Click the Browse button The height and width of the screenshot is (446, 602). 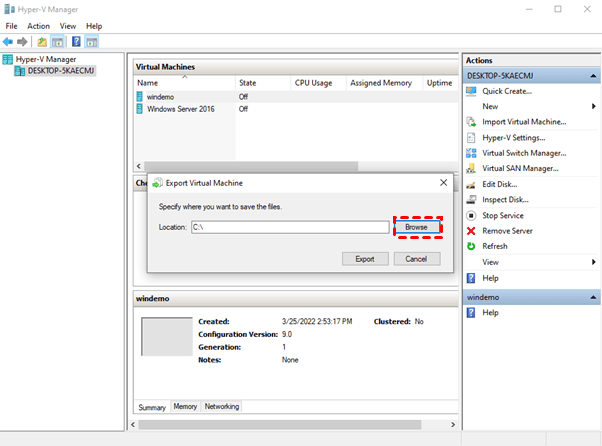[x=417, y=227]
